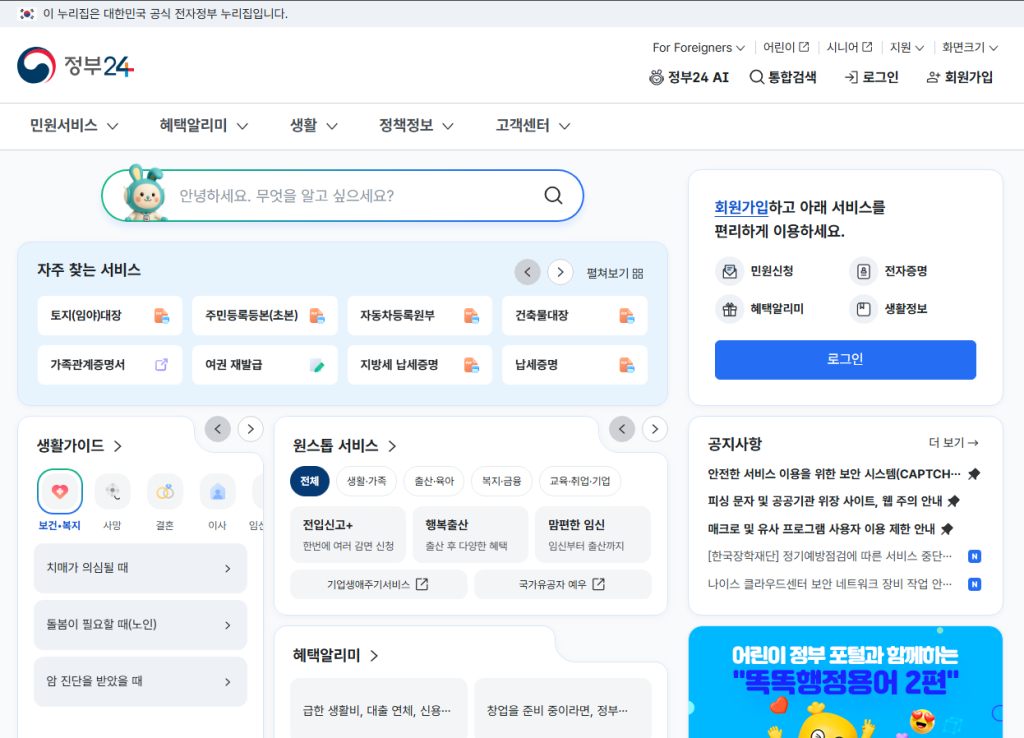The width and height of the screenshot is (1024, 738).
Task: Click the blue 로그인 button
Action: click(x=845, y=359)
